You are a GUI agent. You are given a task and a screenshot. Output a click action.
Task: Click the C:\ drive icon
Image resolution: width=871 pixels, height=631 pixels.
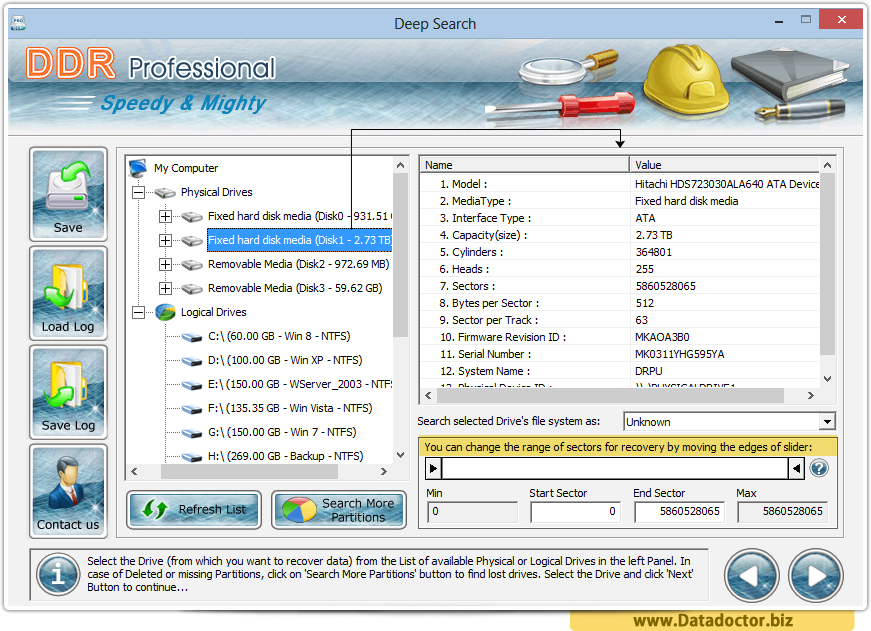192,337
